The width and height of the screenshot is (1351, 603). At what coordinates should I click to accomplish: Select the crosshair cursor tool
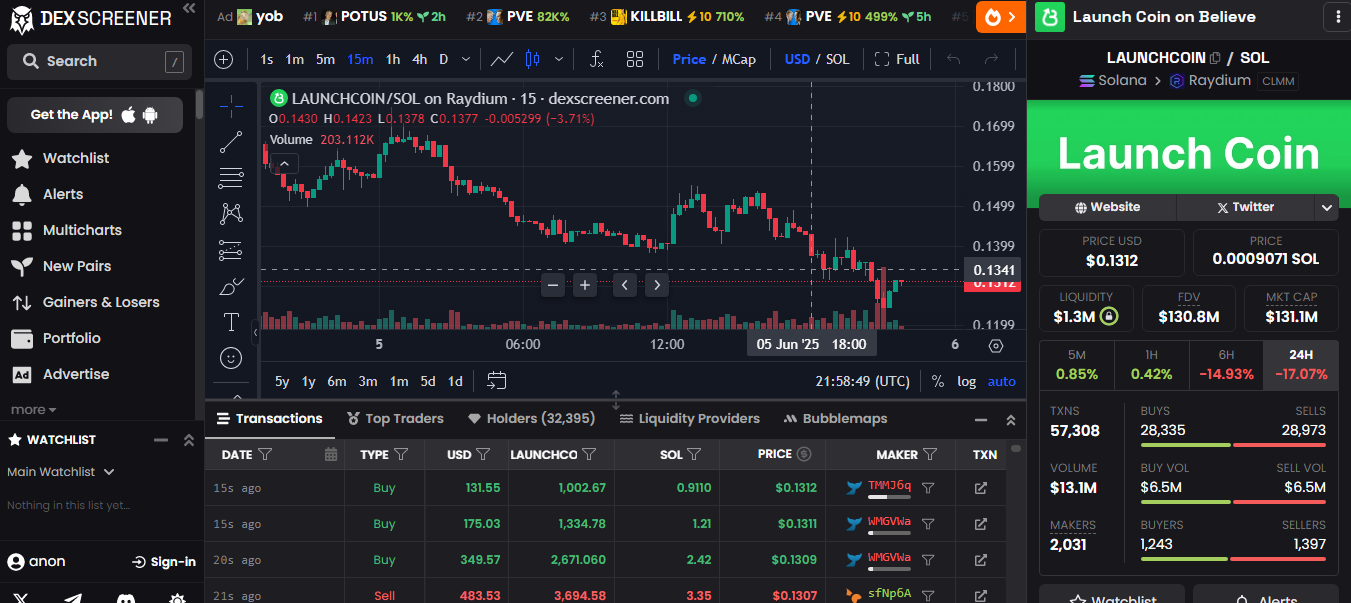point(231,106)
